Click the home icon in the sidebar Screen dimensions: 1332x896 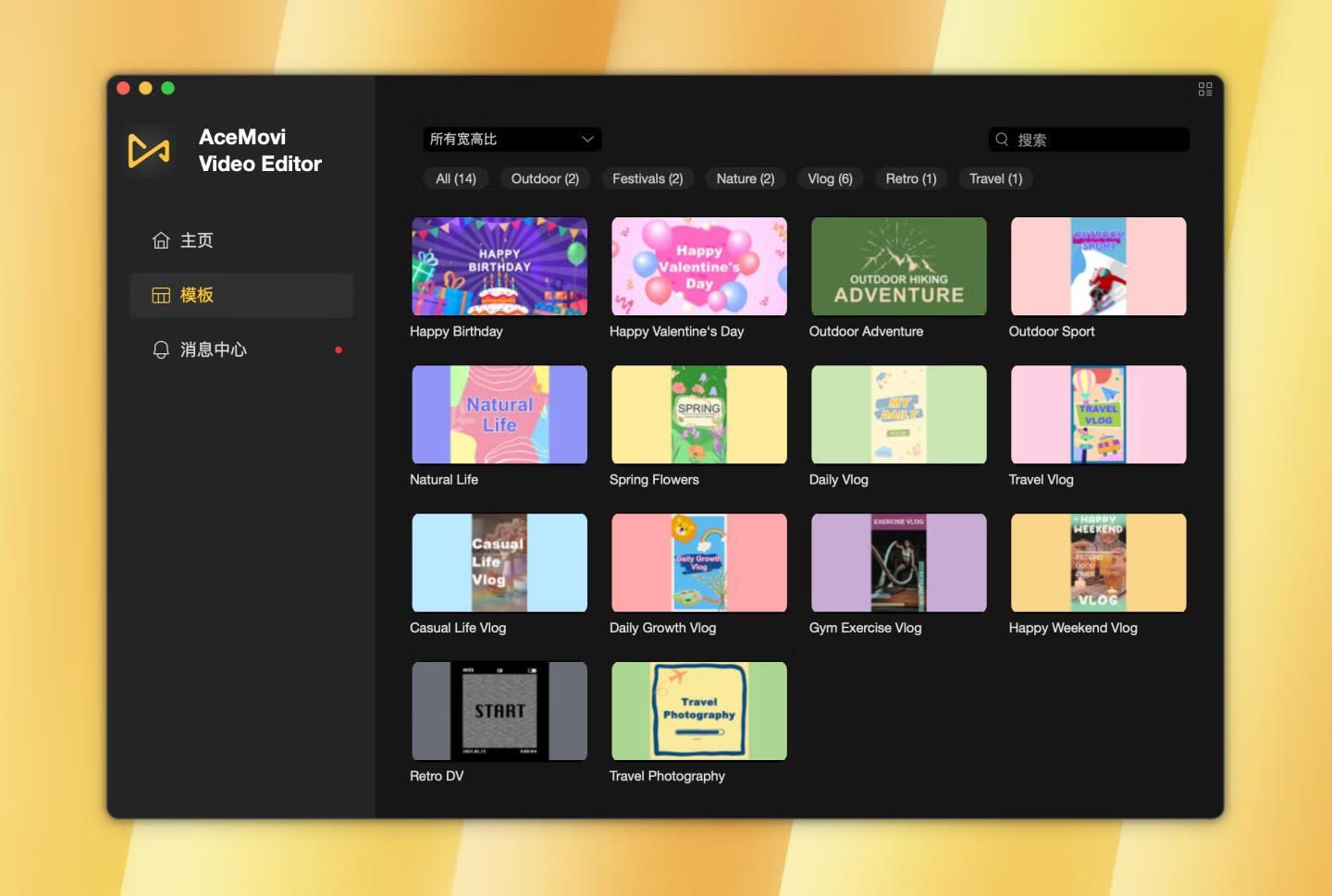161,240
